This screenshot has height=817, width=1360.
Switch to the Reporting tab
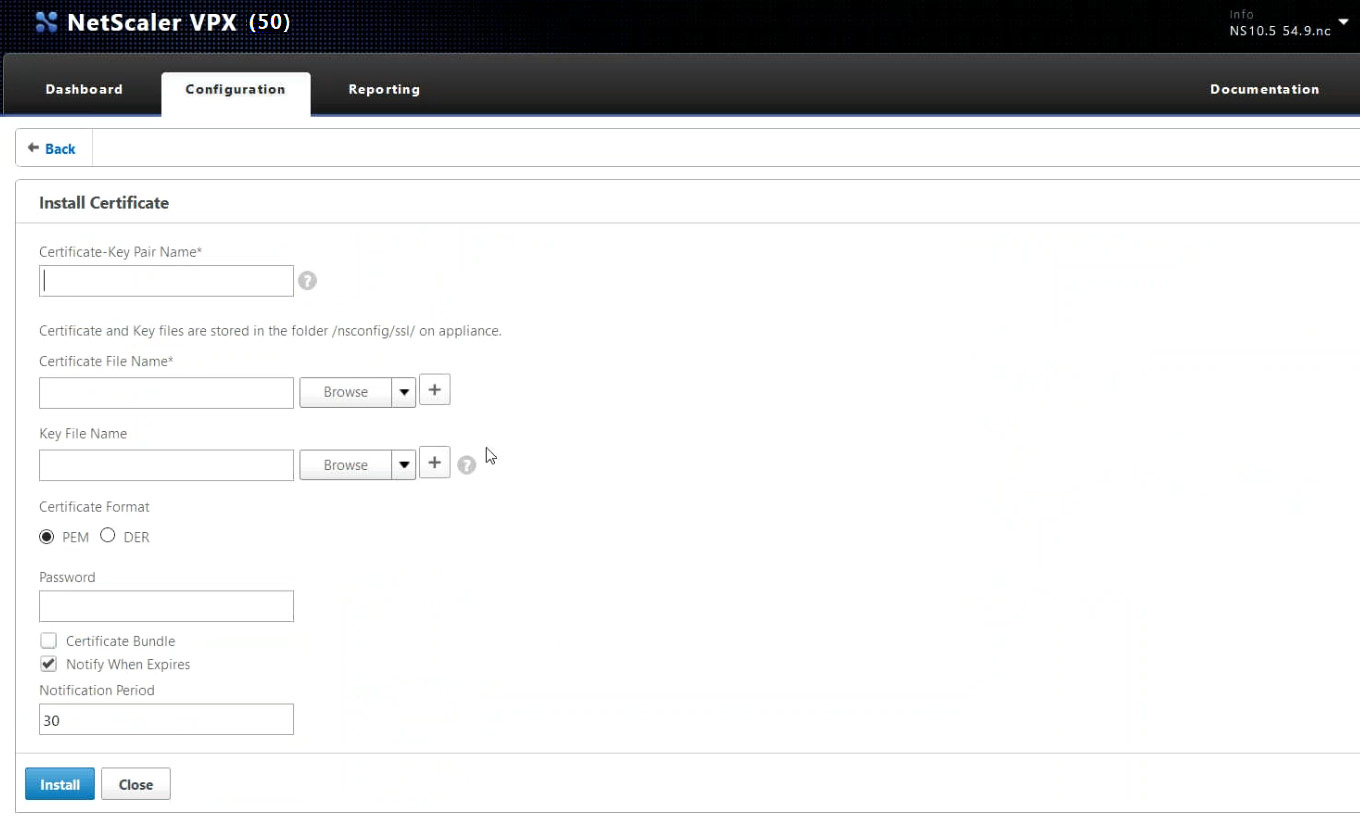point(384,89)
